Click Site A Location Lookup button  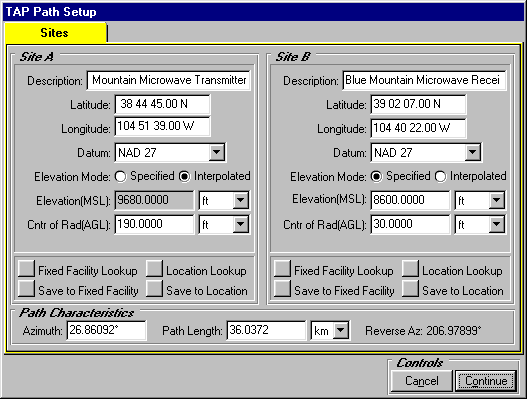pos(154,268)
